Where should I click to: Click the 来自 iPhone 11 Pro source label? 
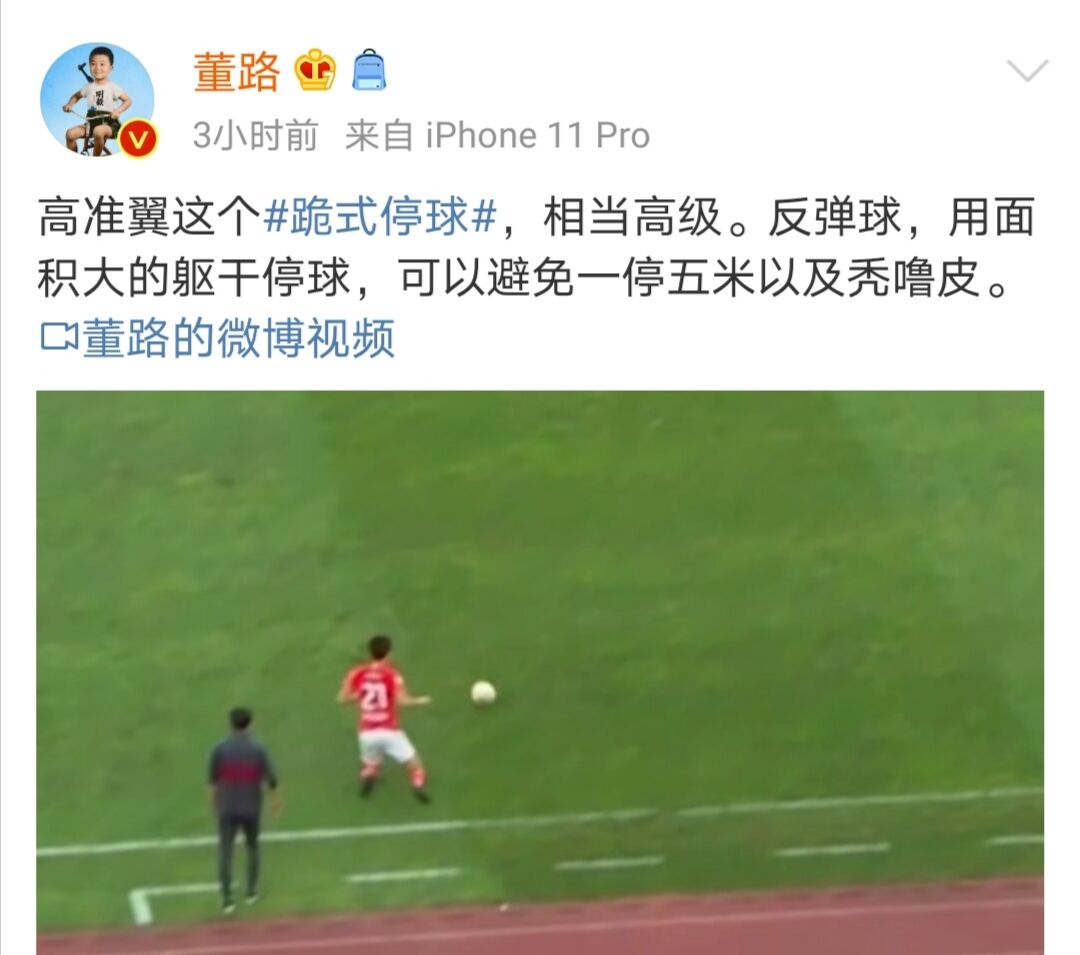pos(497,135)
